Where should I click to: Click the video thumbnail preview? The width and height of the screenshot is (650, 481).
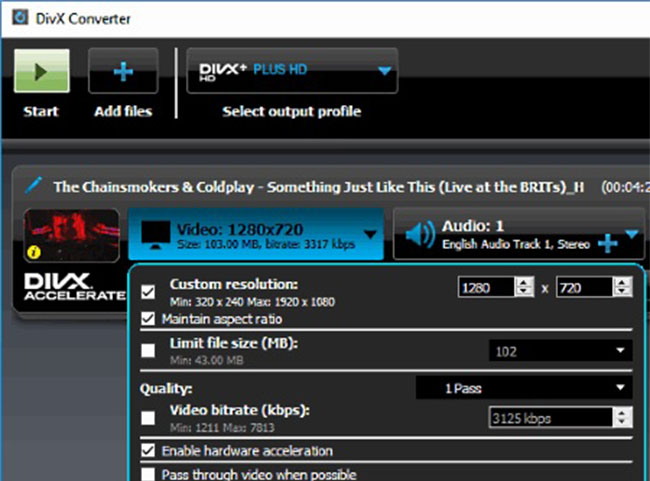72,235
